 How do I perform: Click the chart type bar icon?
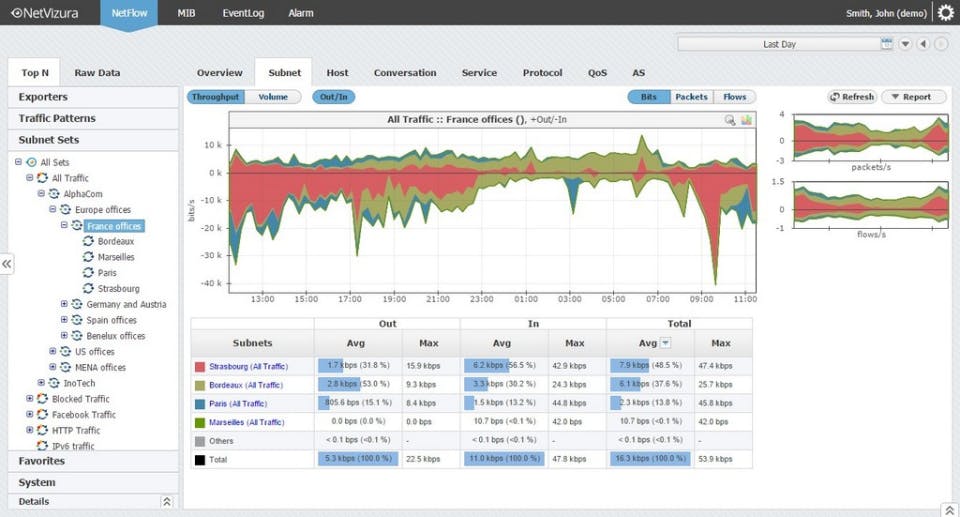[746, 120]
